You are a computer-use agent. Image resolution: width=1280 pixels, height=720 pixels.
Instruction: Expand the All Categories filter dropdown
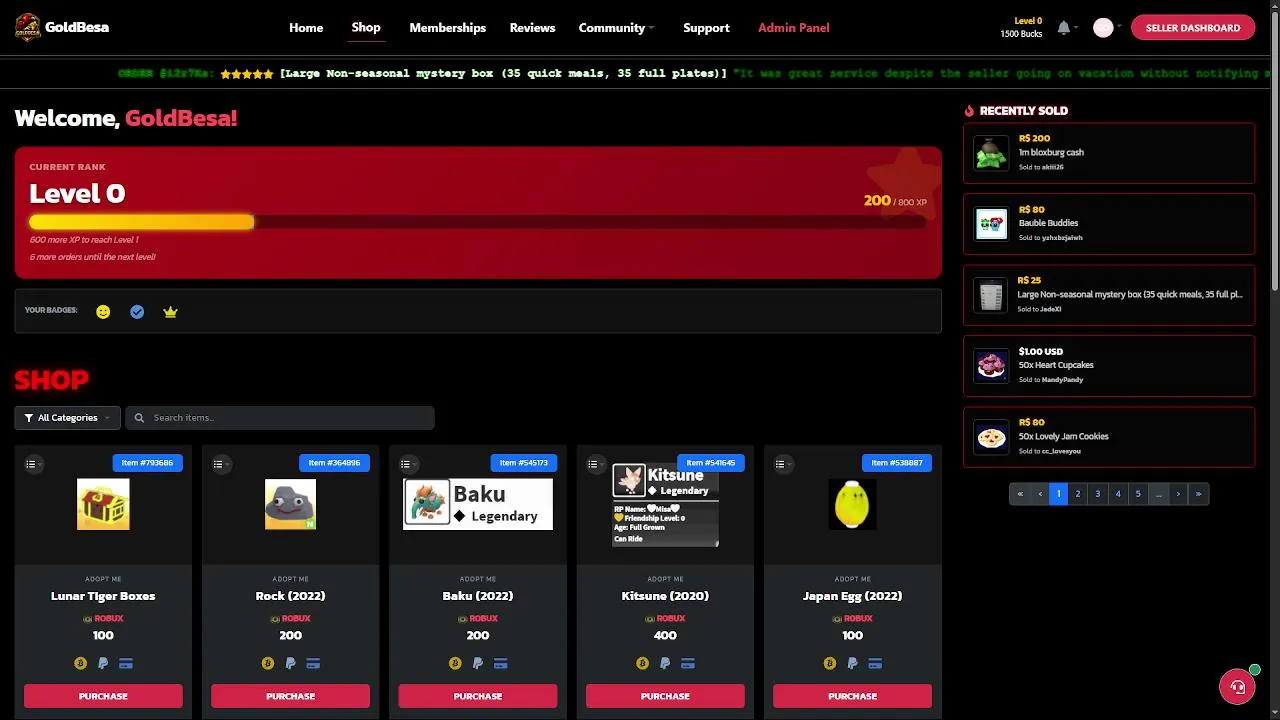point(67,418)
